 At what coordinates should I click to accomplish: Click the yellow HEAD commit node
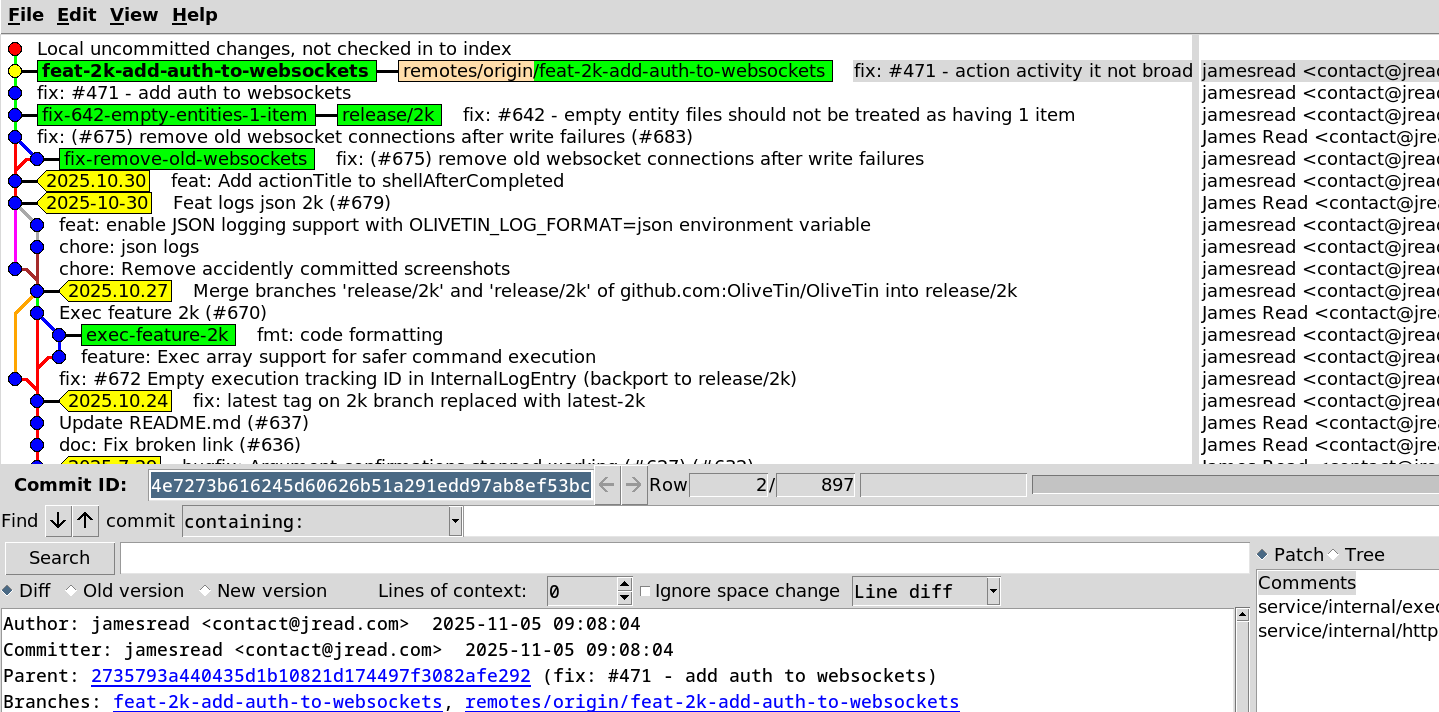click(x=15, y=71)
